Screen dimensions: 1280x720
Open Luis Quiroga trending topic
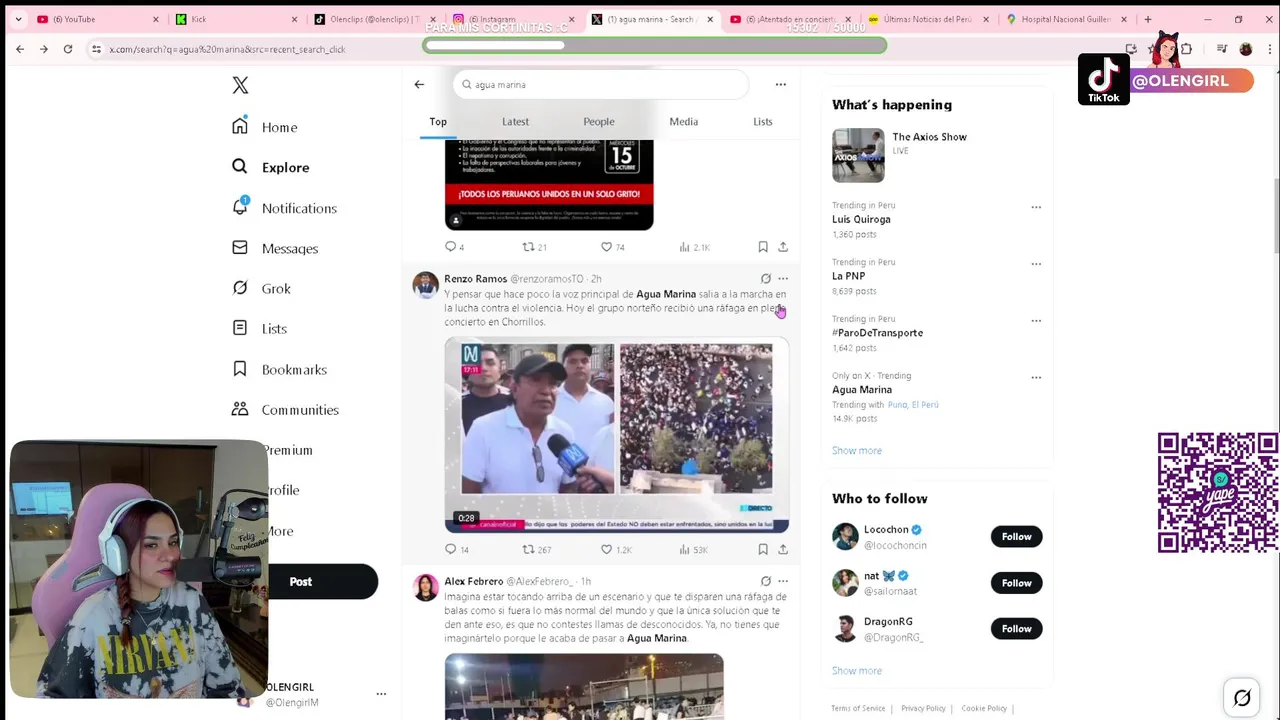pyautogui.click(x=861, y=220)
